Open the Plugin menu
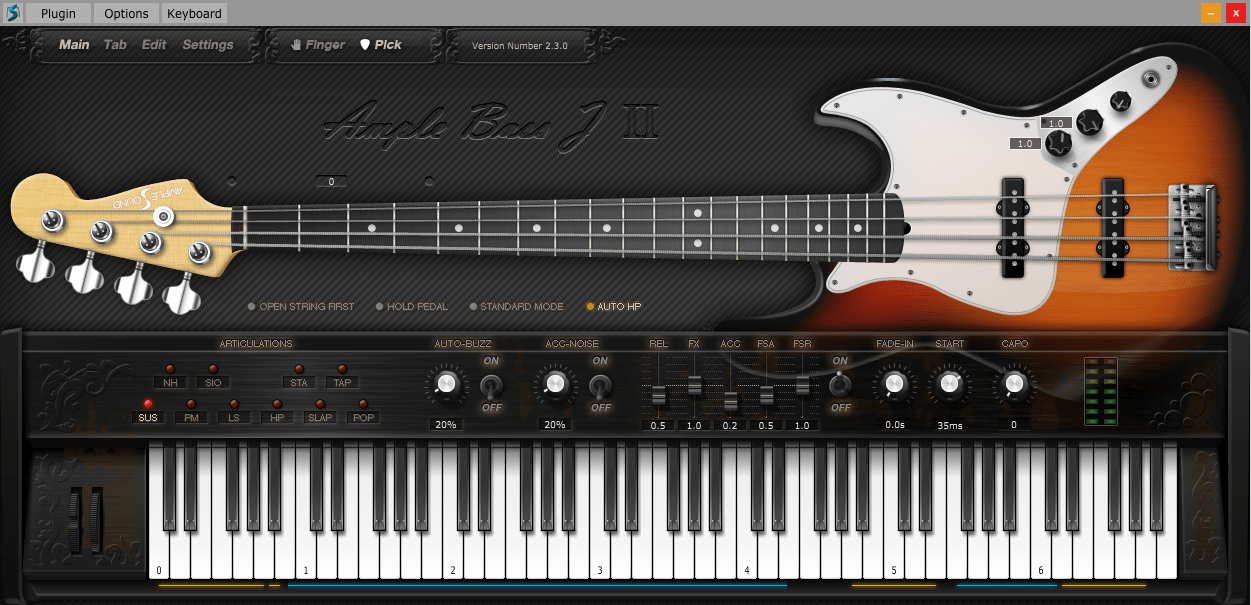 click(58, 13)
